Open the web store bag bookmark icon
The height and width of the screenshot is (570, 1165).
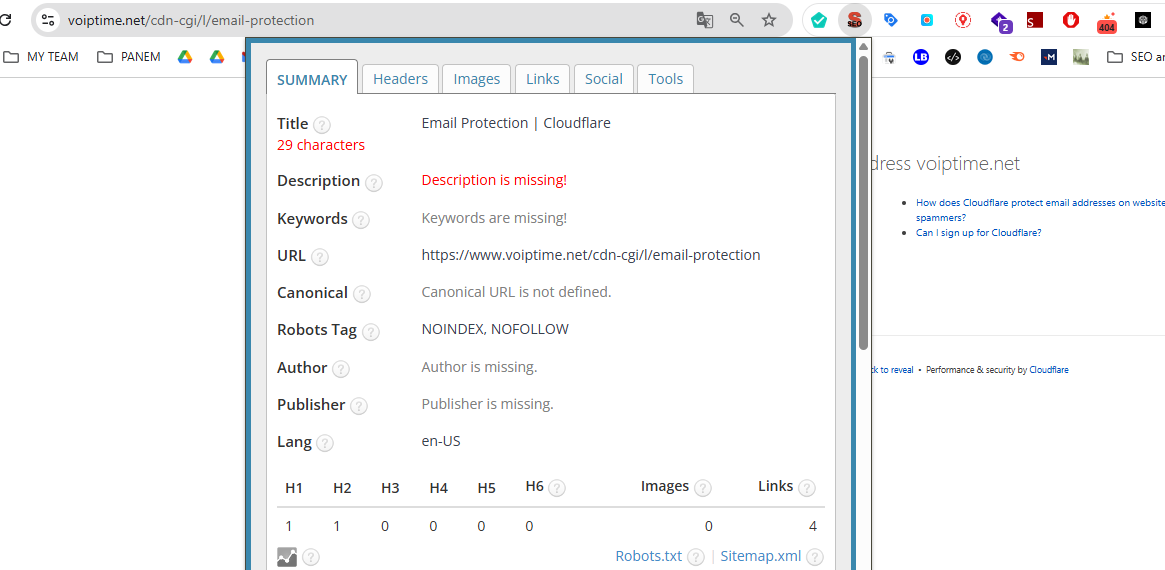(889, 56)
